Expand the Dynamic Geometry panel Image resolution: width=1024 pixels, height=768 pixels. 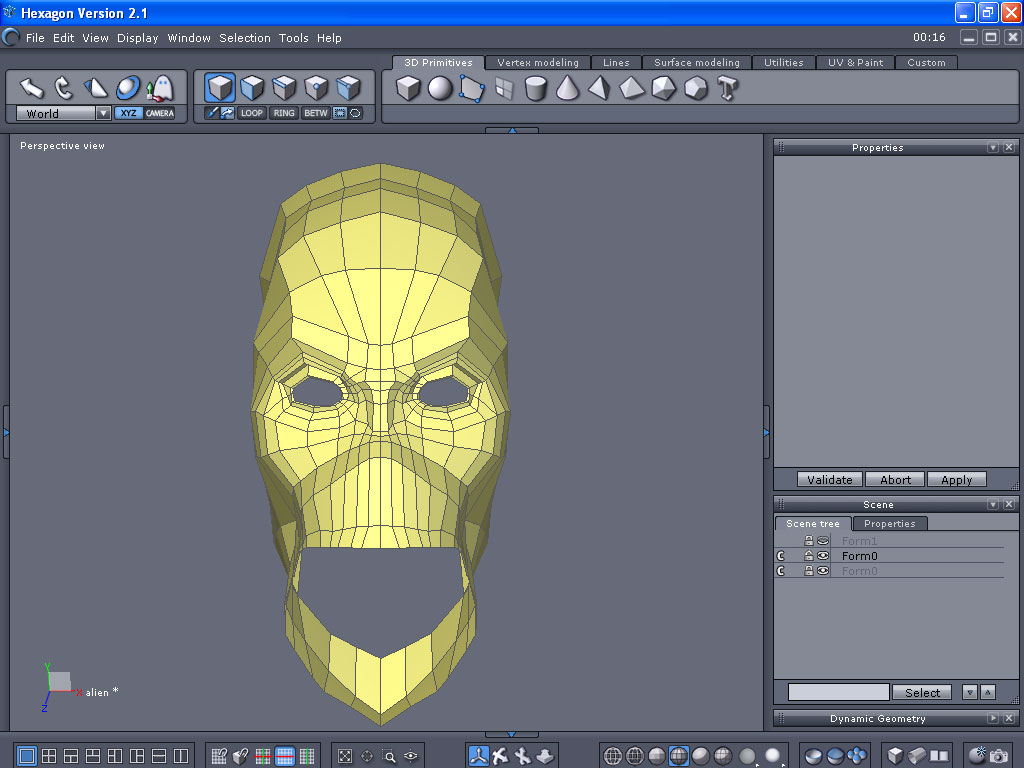[x=992, y=719]
